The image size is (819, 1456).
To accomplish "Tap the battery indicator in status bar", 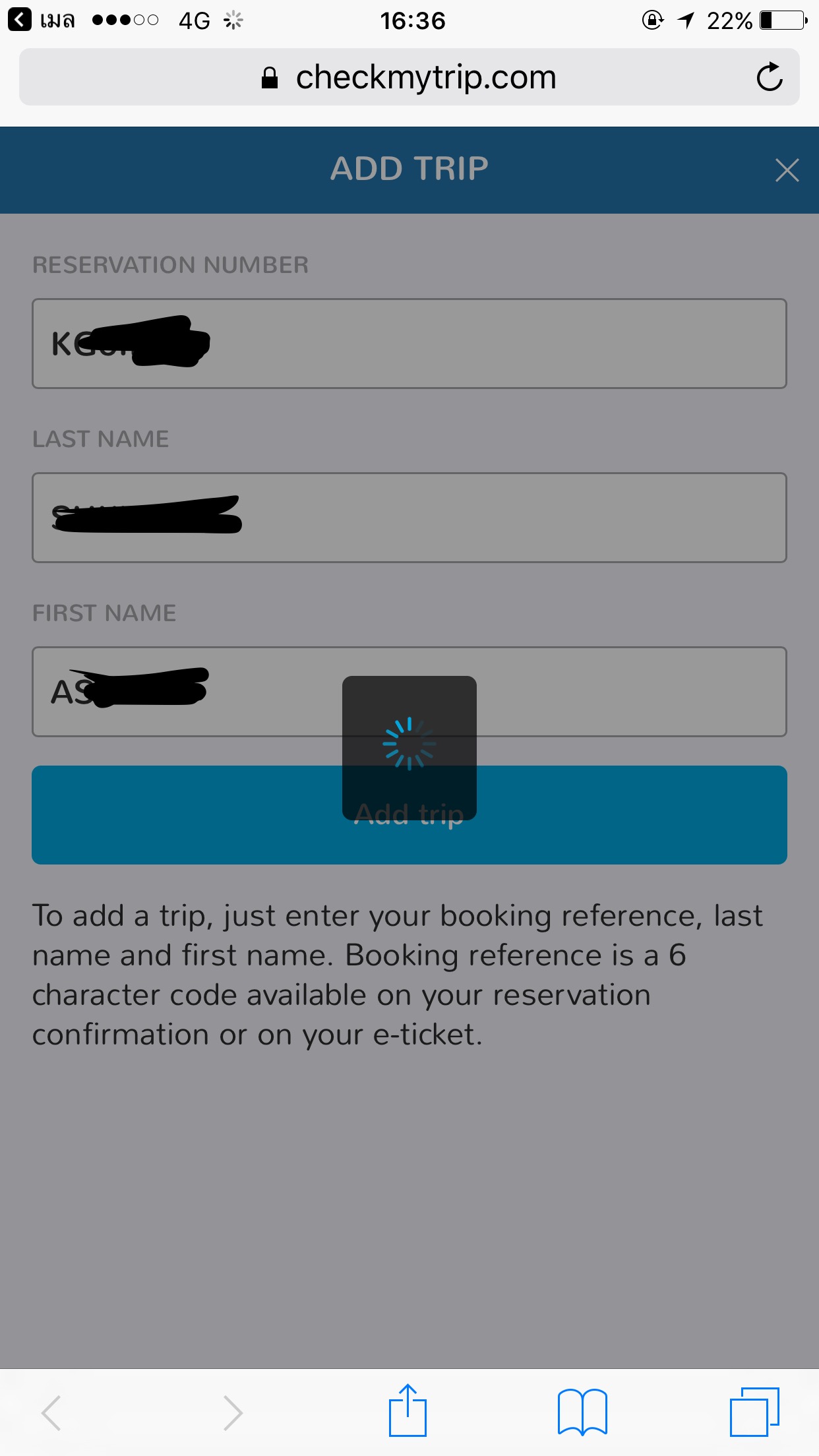I will pyautogui.click(x=783, y=20).
